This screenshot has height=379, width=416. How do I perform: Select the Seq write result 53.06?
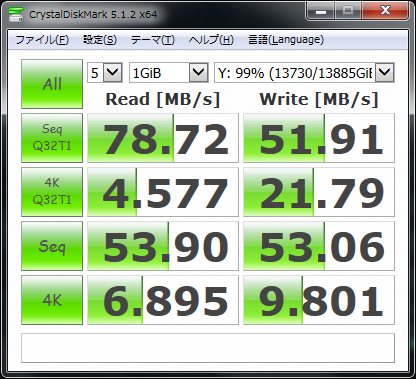click(319, 246)
